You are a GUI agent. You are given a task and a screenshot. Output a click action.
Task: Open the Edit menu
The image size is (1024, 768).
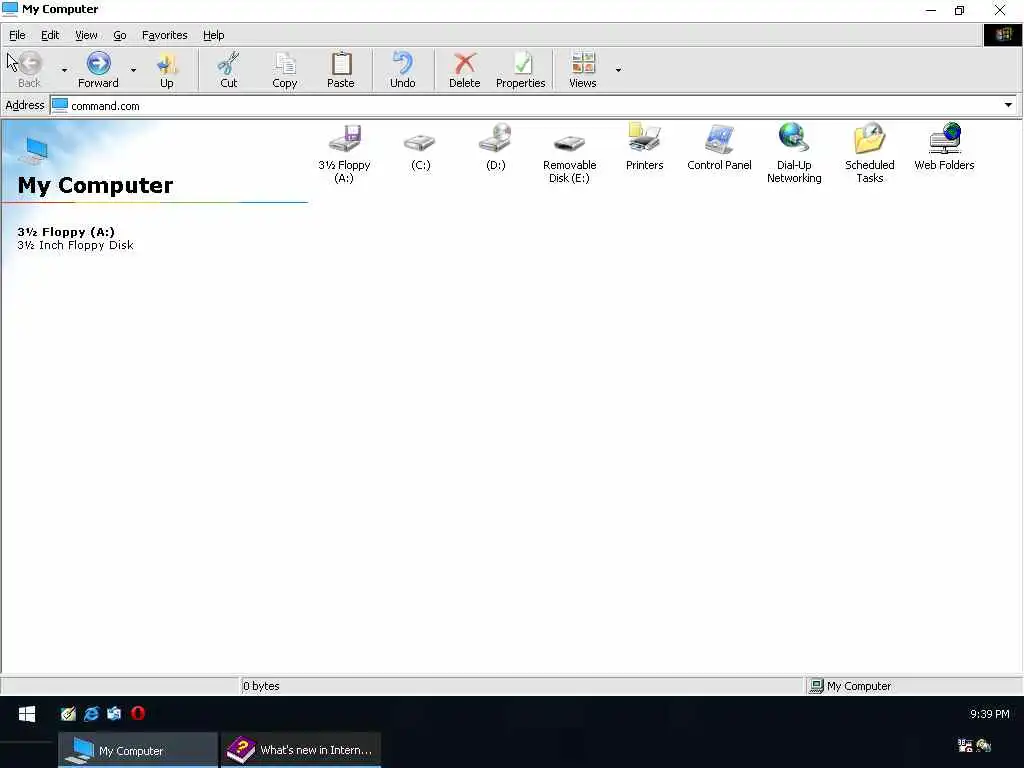coord(50,35)
